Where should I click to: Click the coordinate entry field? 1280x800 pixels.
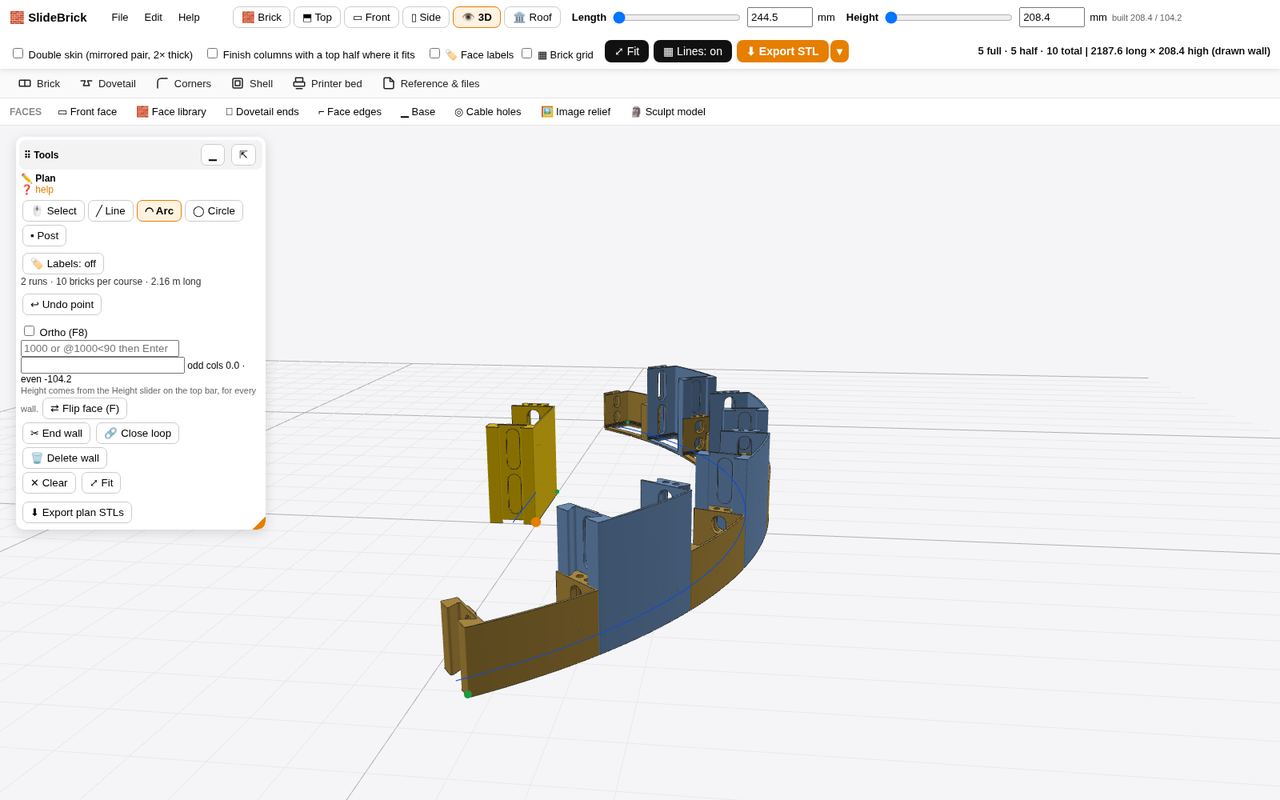click(100, 348)
